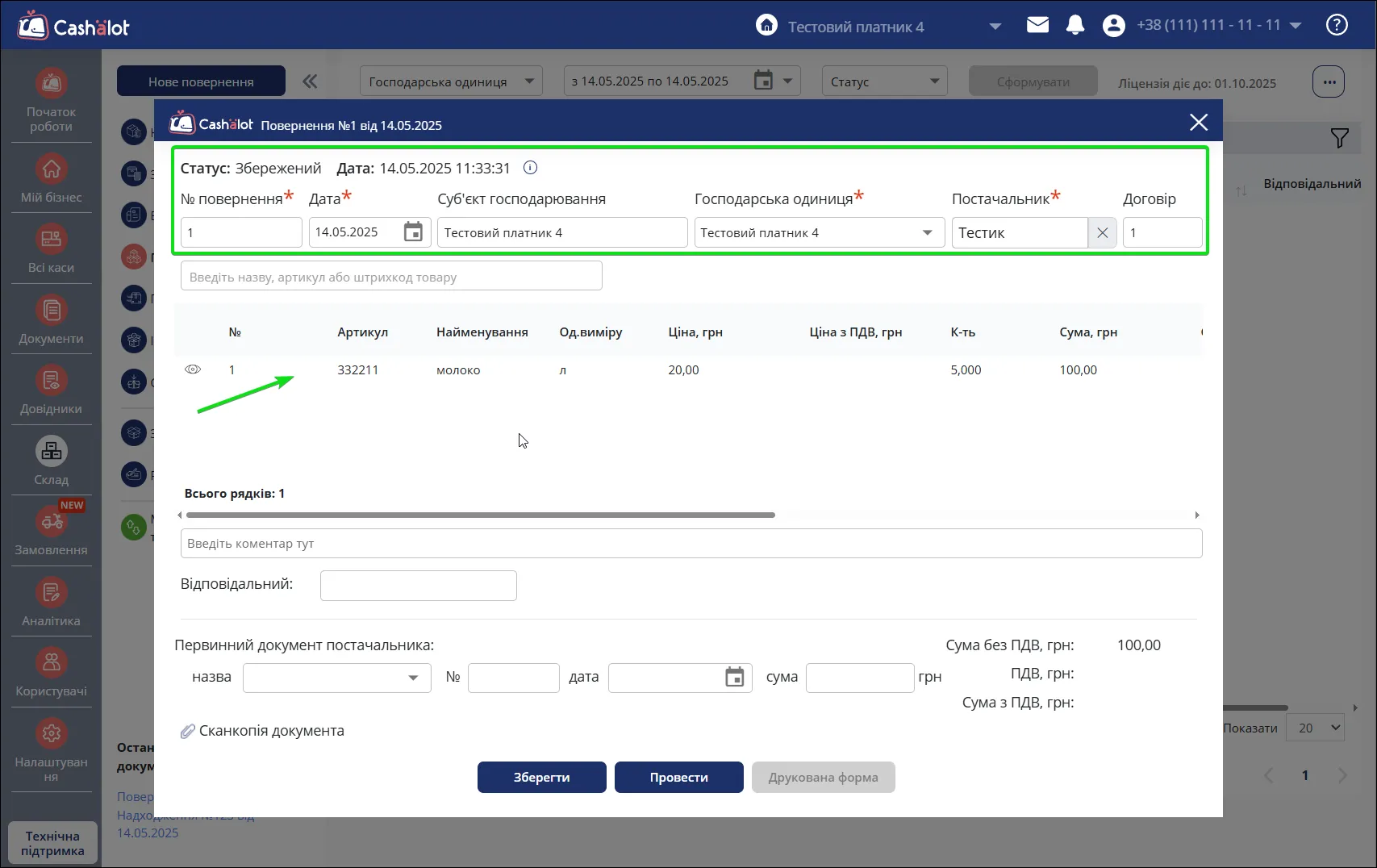The width and height of the screenshot is (1377, 868).
Task: Open Технічна підтримка button
Action: pos(52,843)
